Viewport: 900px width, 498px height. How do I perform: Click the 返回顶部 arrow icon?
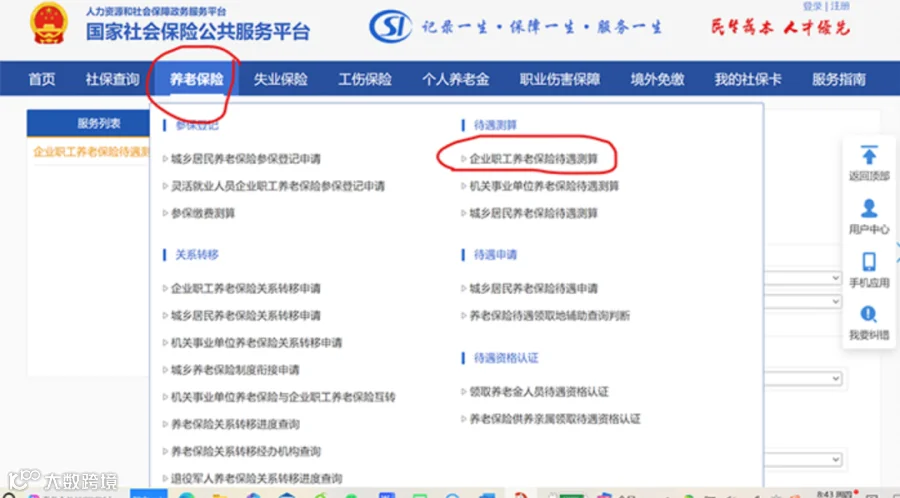coord(869,155)
